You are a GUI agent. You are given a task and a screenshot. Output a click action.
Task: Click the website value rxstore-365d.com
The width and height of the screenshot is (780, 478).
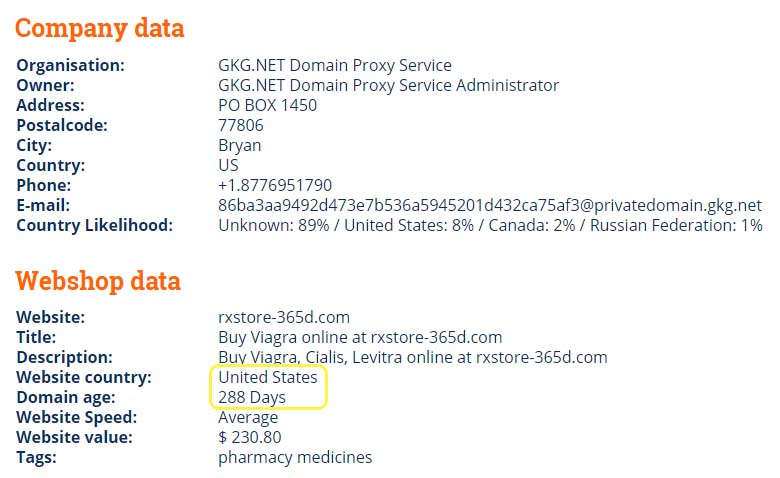[x=284, y=317]
